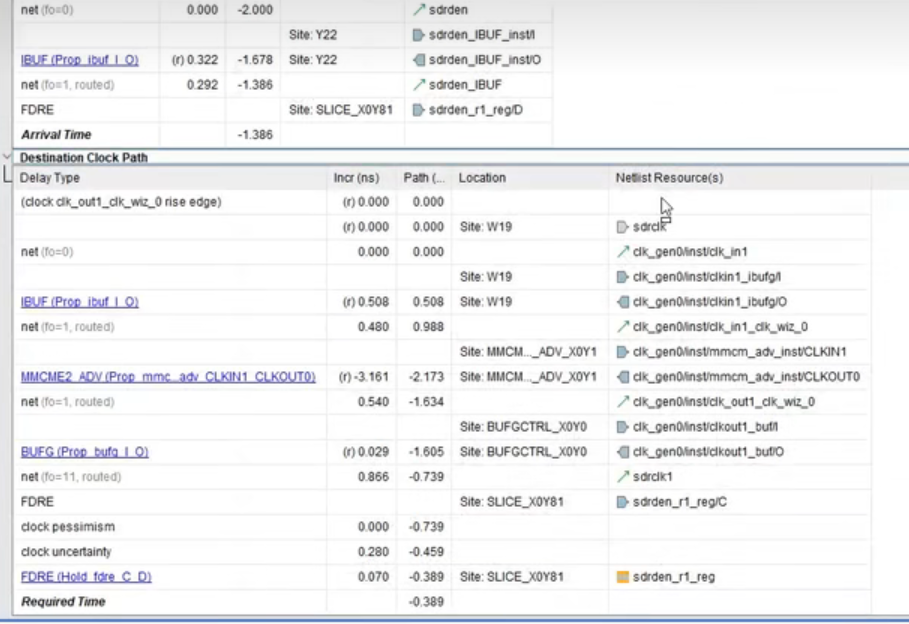This screenshot has height=624, width=909.
Task: Click the pin icon beside clk_gen0/inst/clkout1_buf/O
Action: point(623,452)
